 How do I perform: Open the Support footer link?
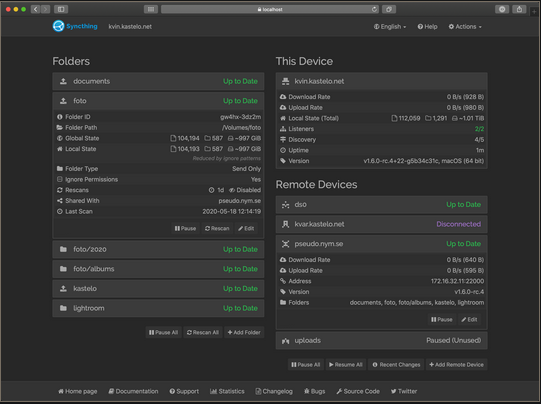point(184,391)
